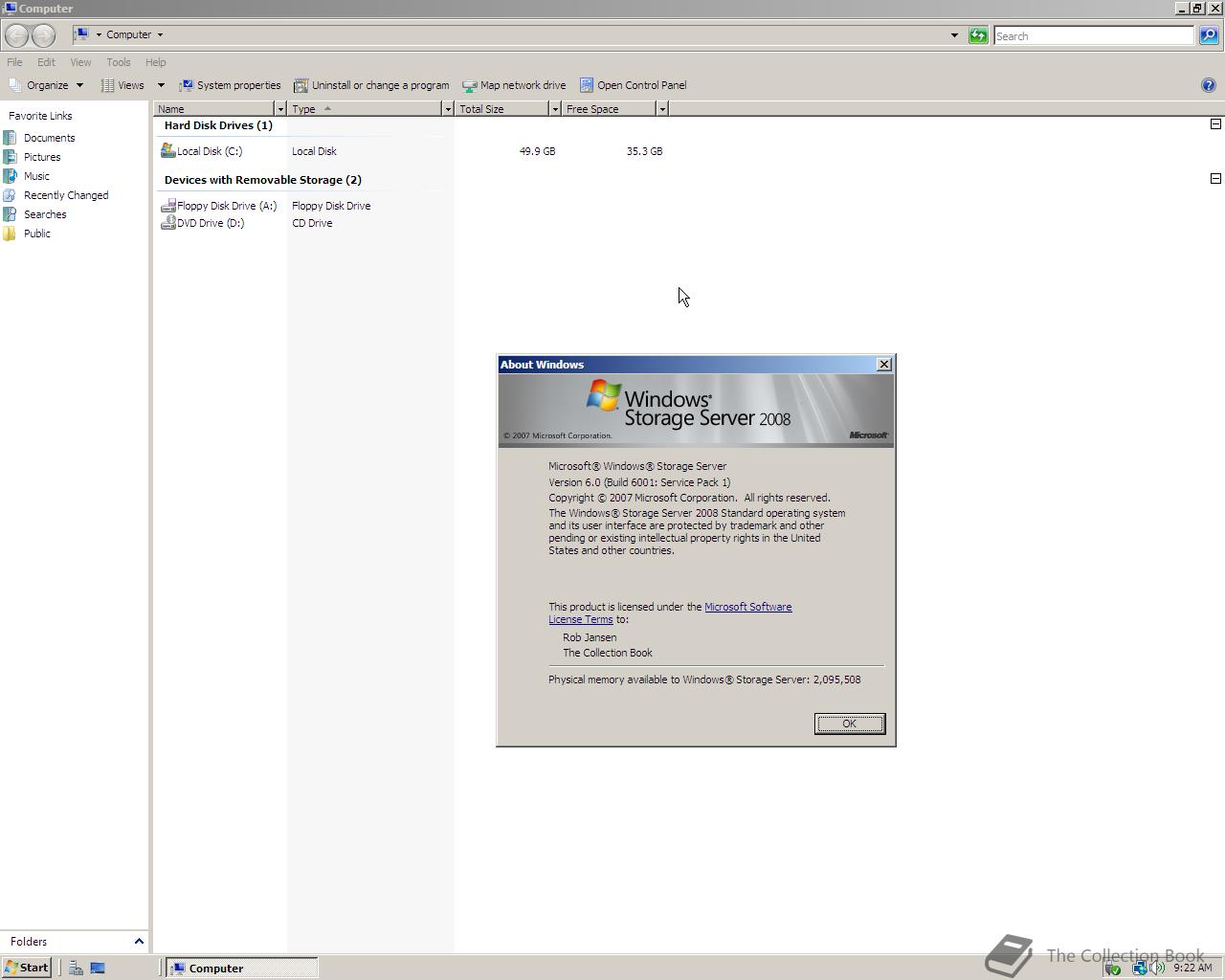The width and height of the screenshot is (1225, 980).
Task: Click the Search input field
Action: (x=1094, y=35)
